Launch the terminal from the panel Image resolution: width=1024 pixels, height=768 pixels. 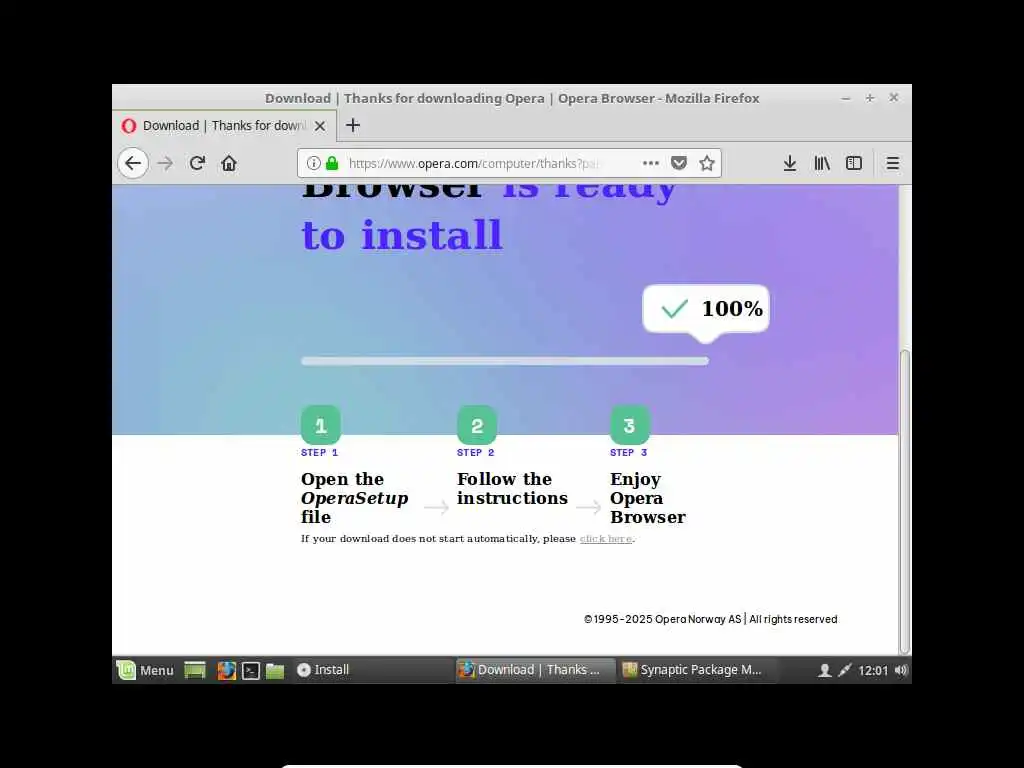click(251, 671)
